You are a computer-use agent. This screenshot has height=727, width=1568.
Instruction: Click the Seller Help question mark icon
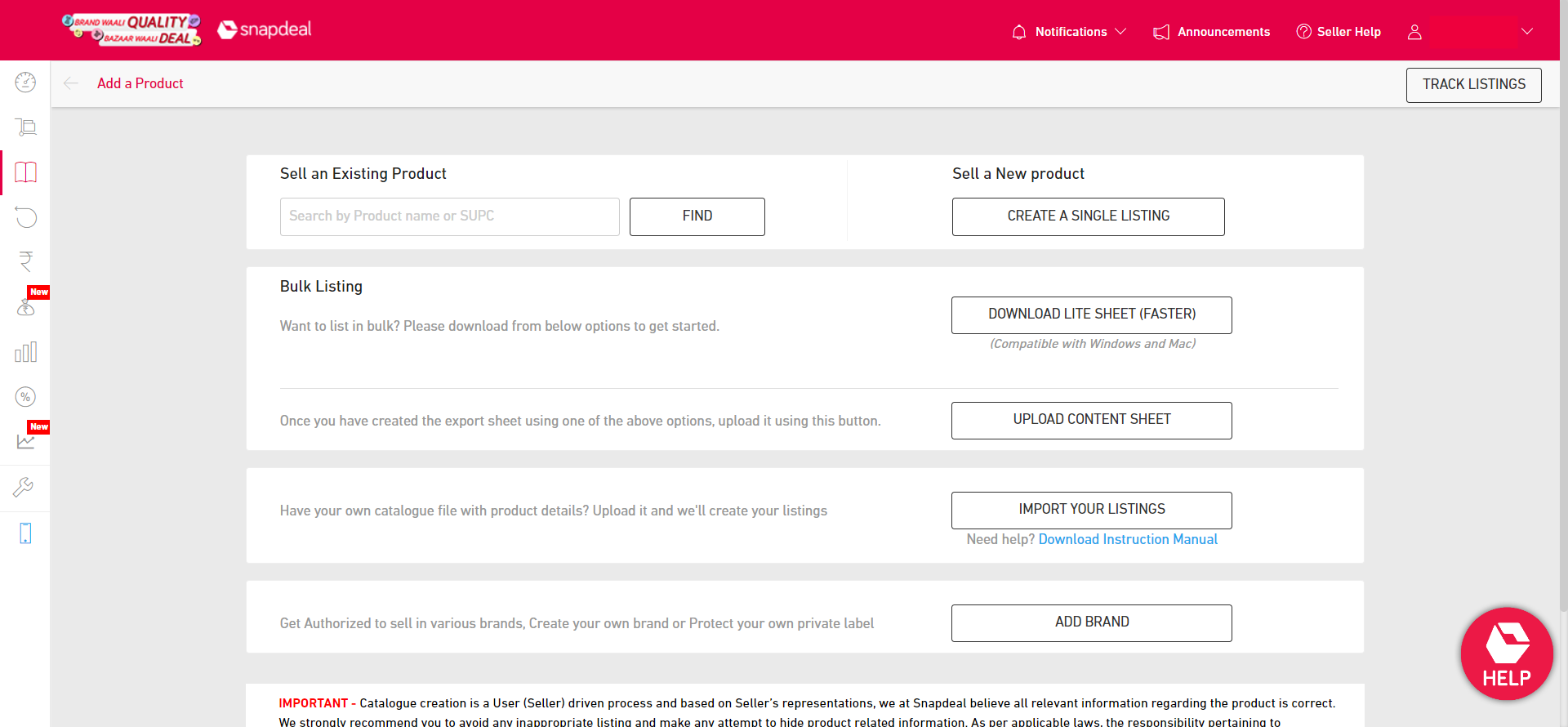click(1303, 31)
